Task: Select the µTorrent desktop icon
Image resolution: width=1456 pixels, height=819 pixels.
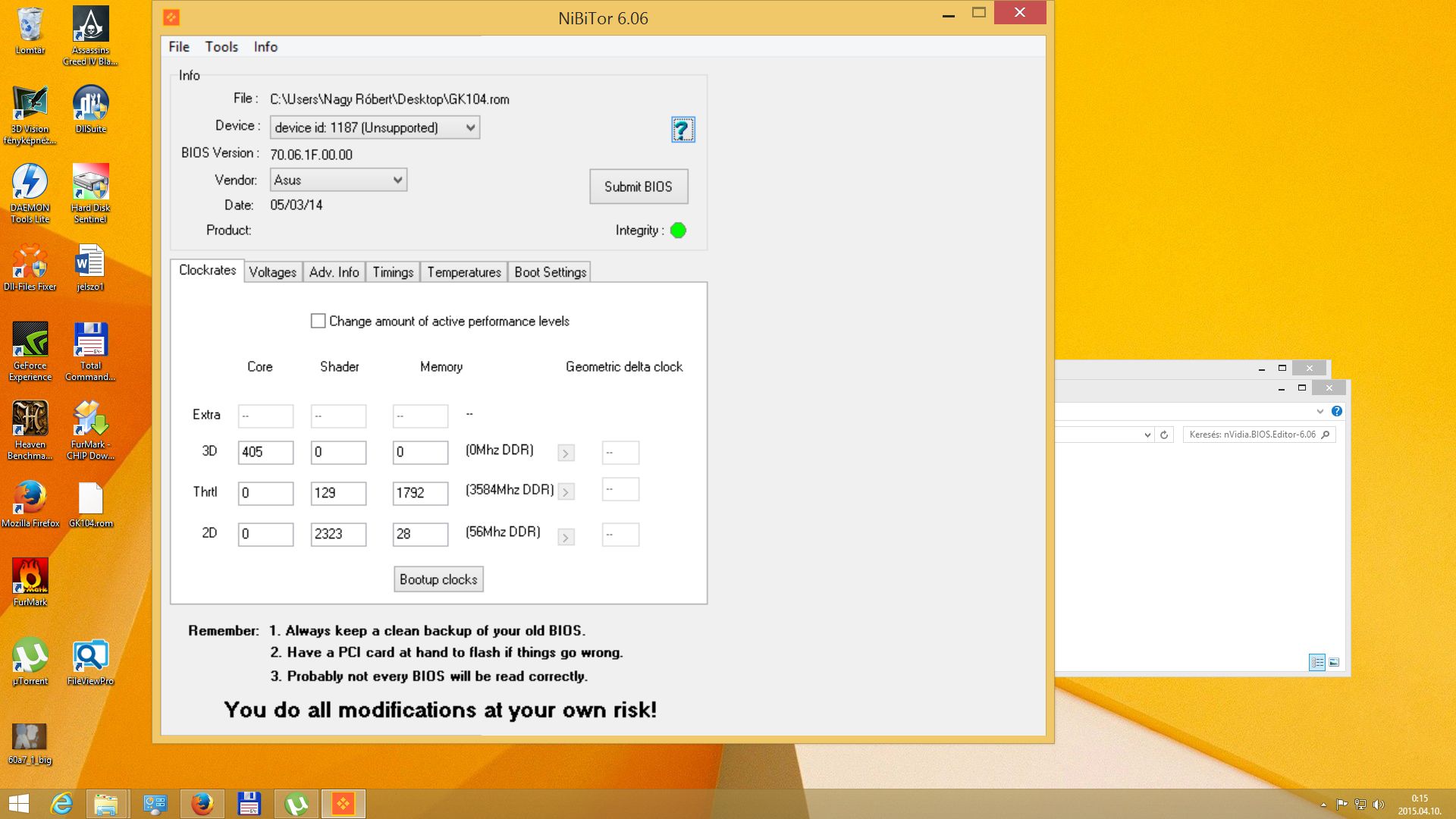Action: pos(30,661)
